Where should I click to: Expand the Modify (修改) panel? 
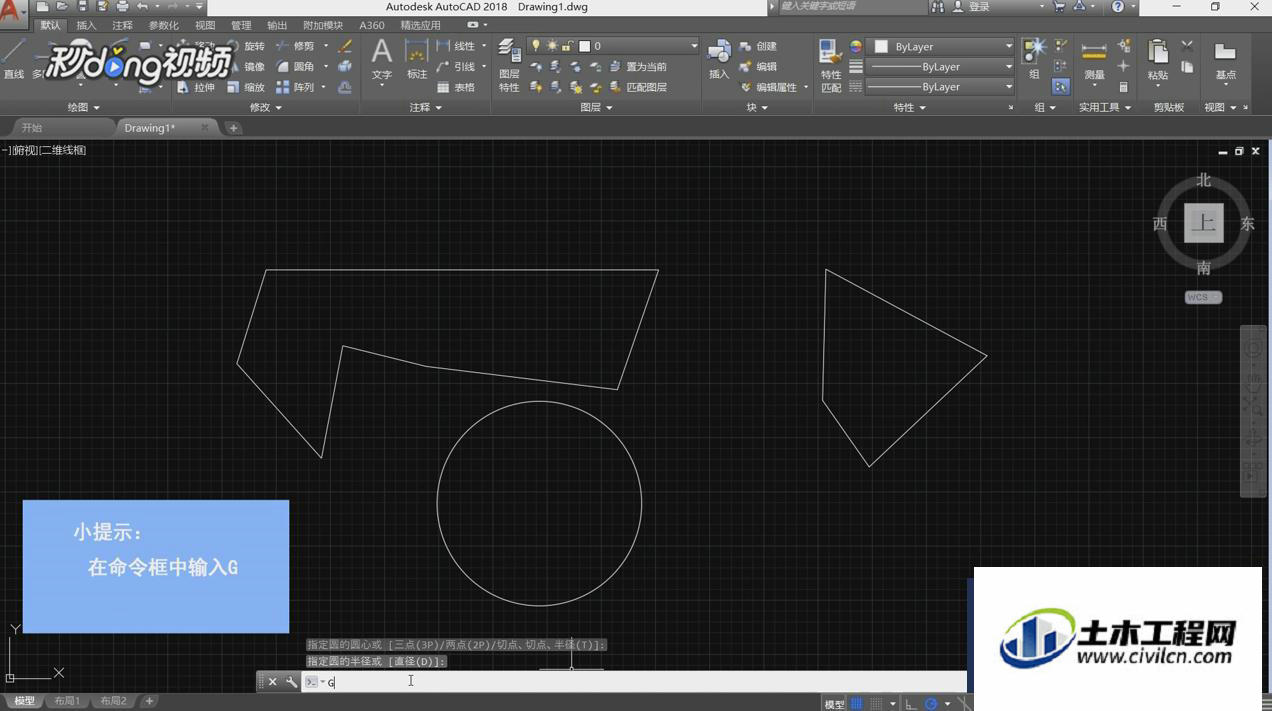pos(265,107)
